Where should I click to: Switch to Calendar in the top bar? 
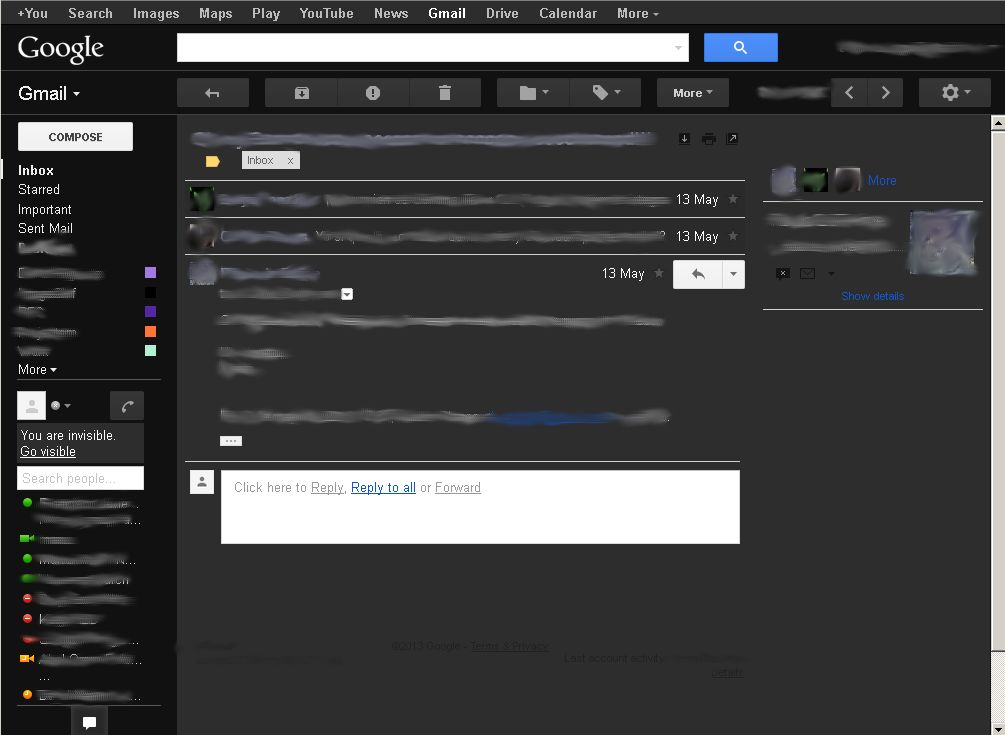point(567,13)
